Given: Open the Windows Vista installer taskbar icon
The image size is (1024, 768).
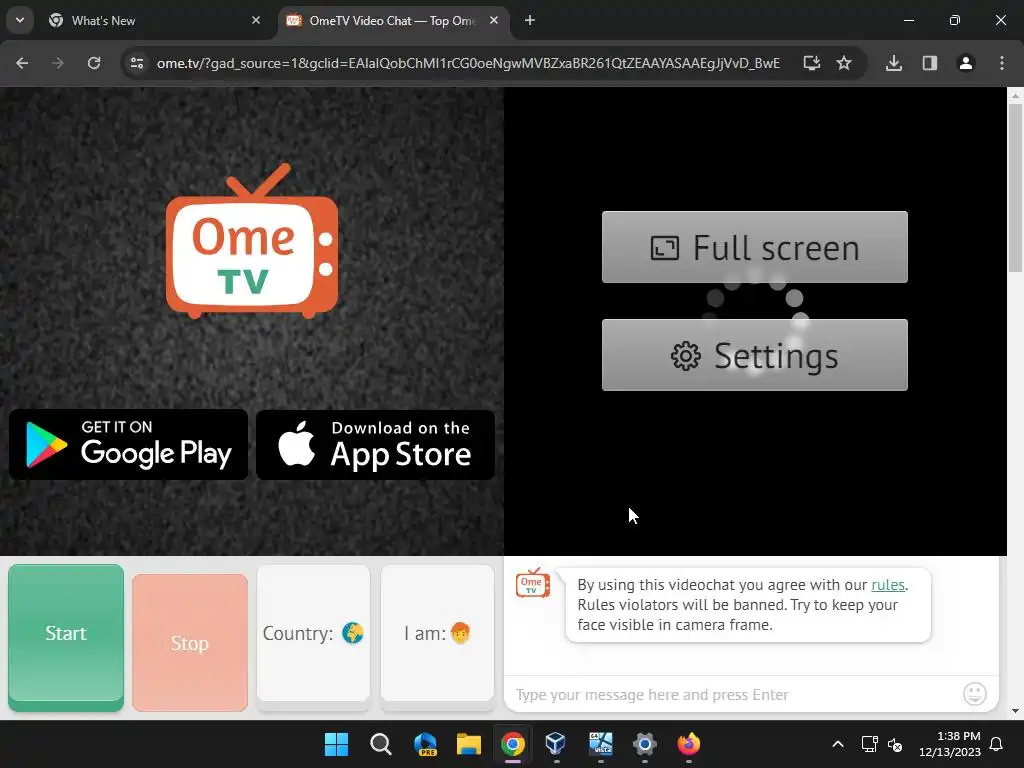Looking at the screenshot, I should click(x=601, y=744).
